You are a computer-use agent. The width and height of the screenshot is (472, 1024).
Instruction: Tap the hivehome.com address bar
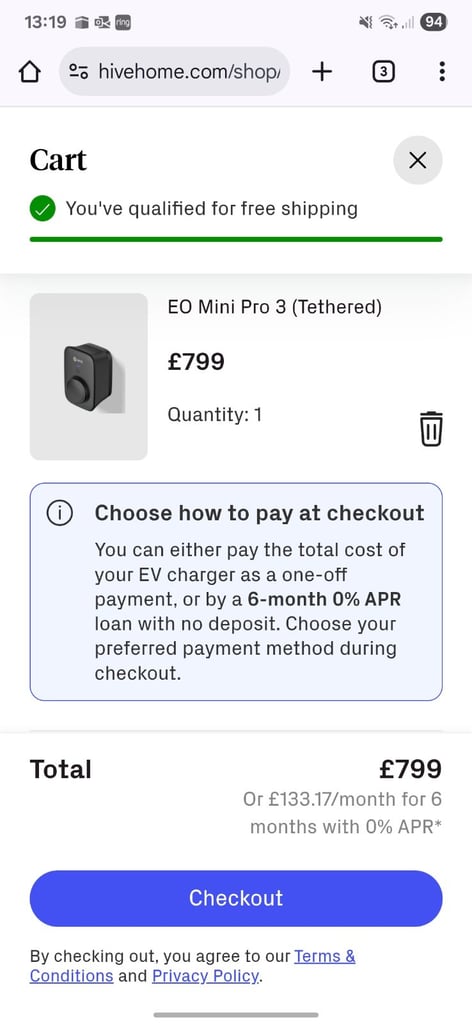pos(174,72)
